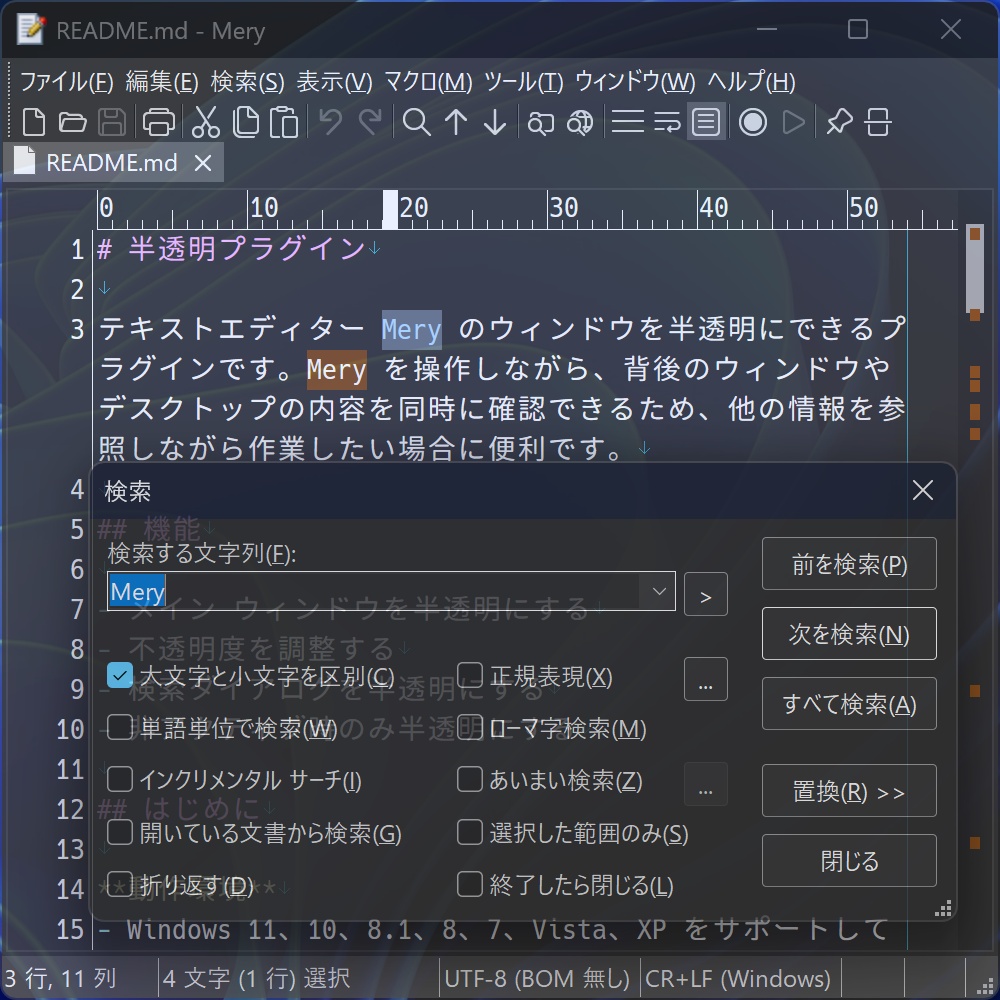The height and width of the screenshot is (1000, 1000).
Task: Open the ファイル(F) menu
Action: click(x=67, y=82)
